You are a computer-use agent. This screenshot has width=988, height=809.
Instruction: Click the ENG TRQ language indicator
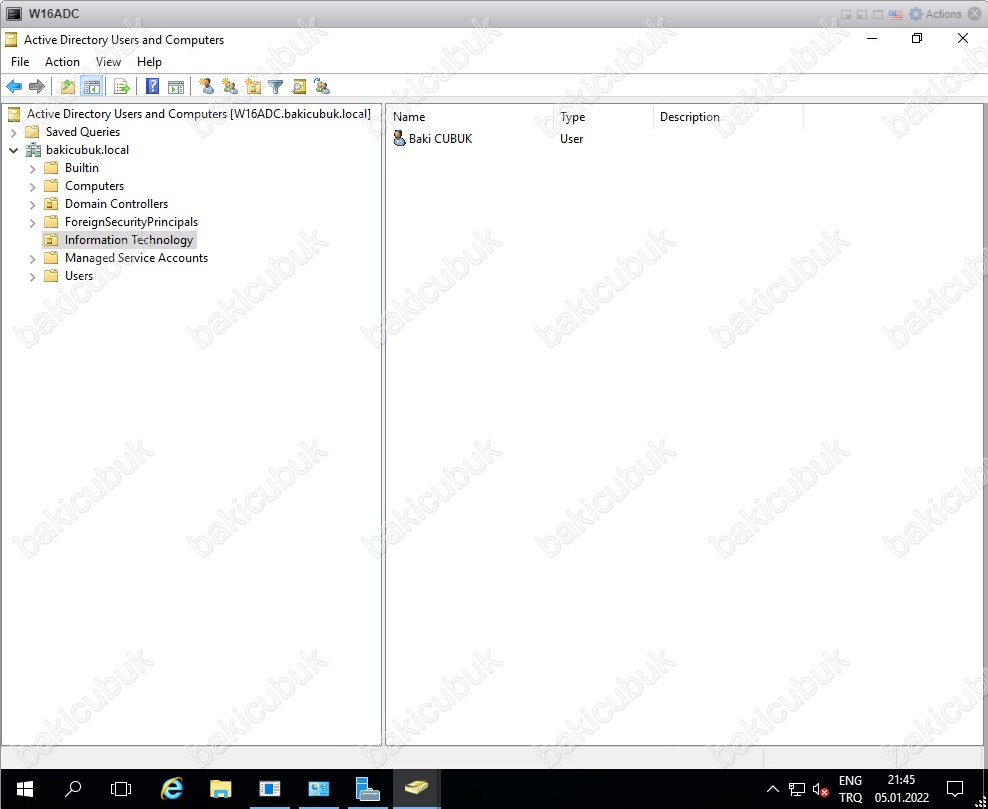[x=850, y=789]
